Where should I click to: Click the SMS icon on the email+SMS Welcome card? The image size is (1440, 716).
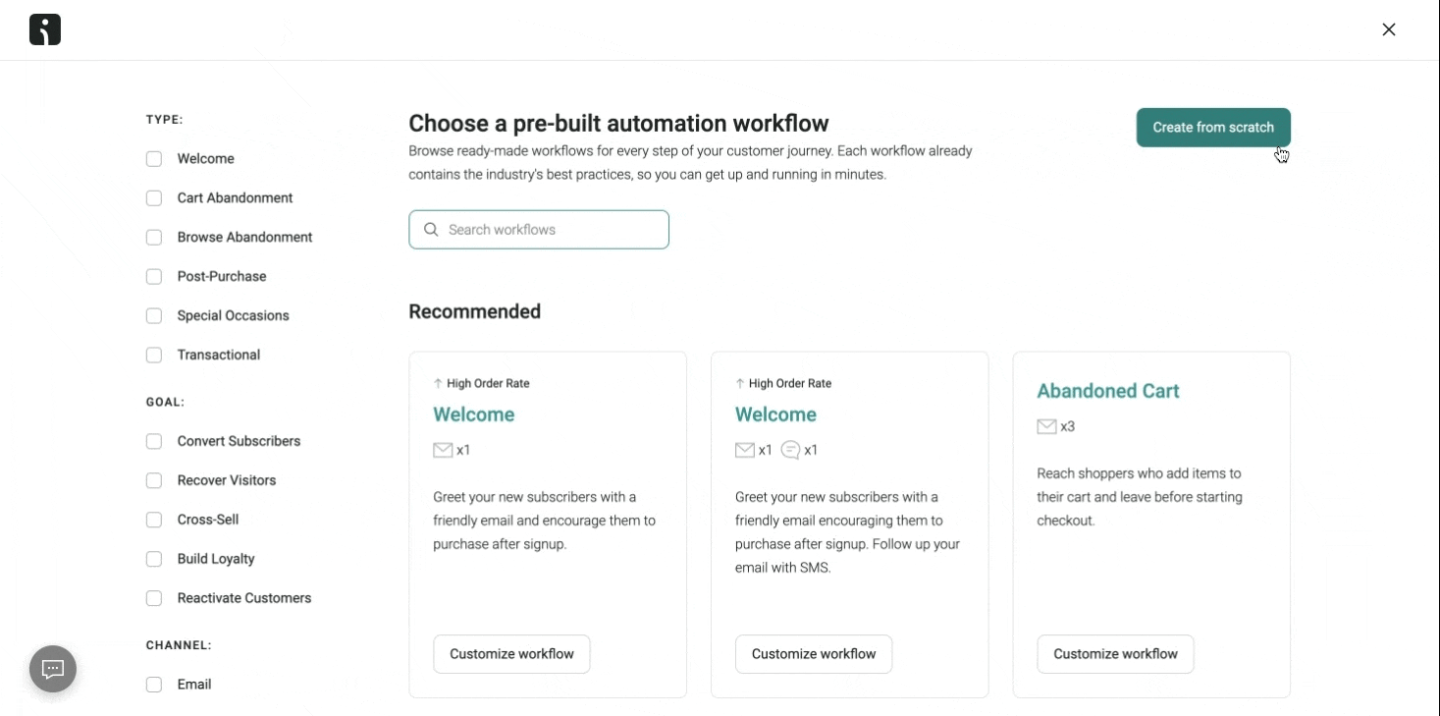790,450
